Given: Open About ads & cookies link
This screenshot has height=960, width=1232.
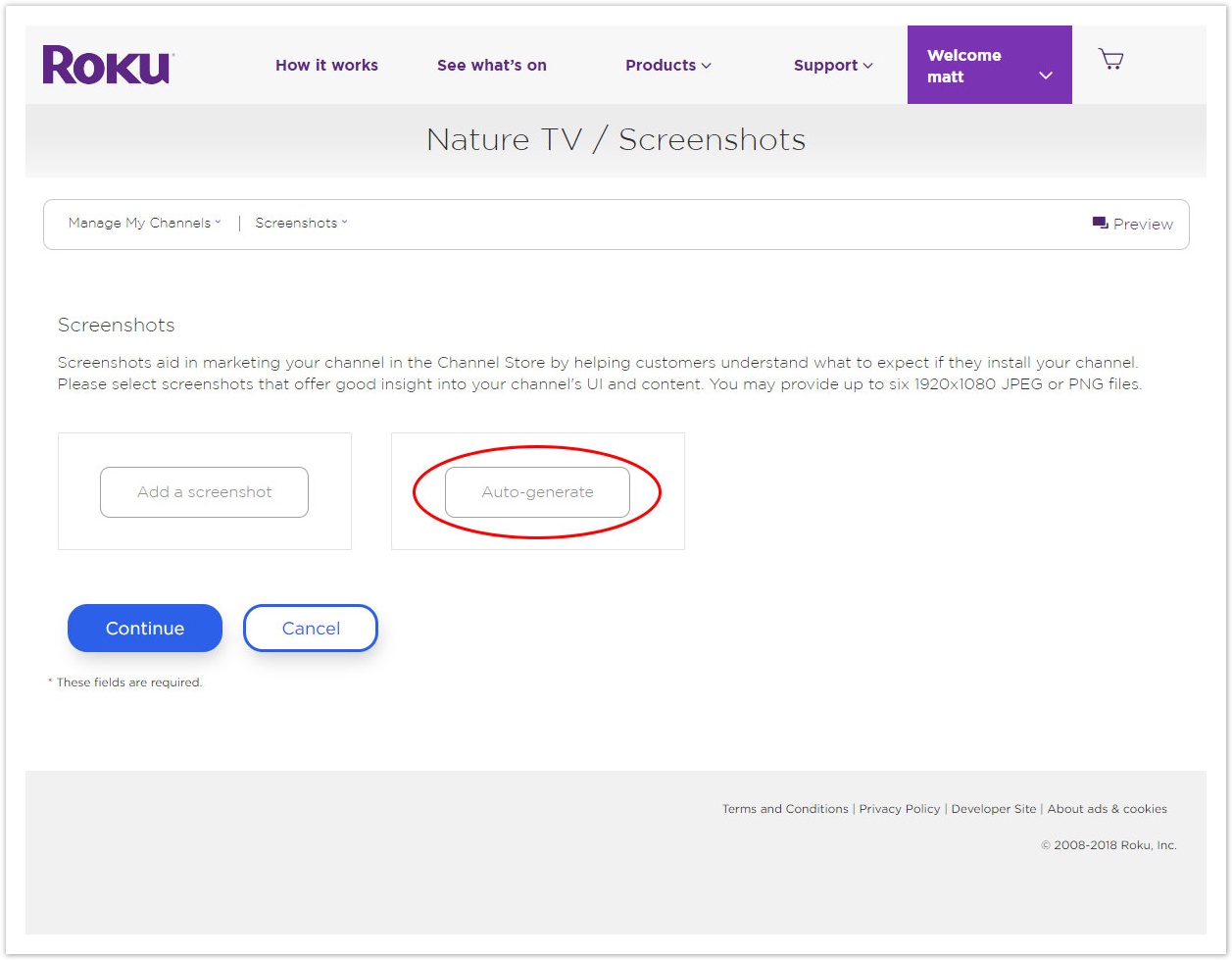Looking at the screenshot, I should coord(1108,809).
